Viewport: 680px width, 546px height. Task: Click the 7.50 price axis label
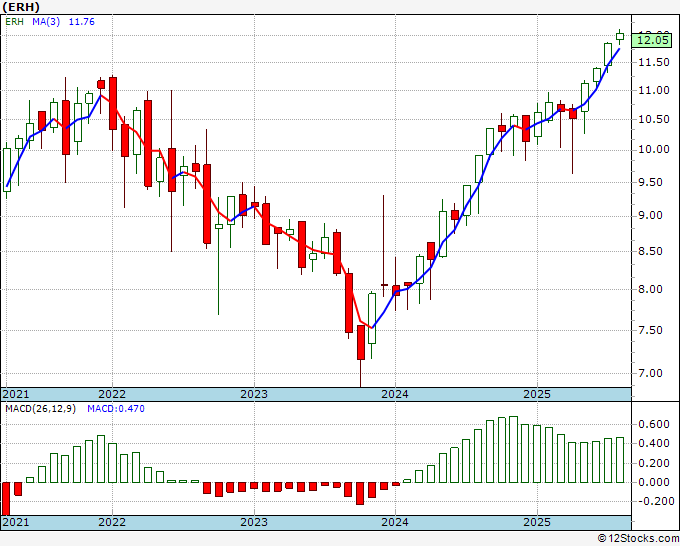[x=651, y=330]
